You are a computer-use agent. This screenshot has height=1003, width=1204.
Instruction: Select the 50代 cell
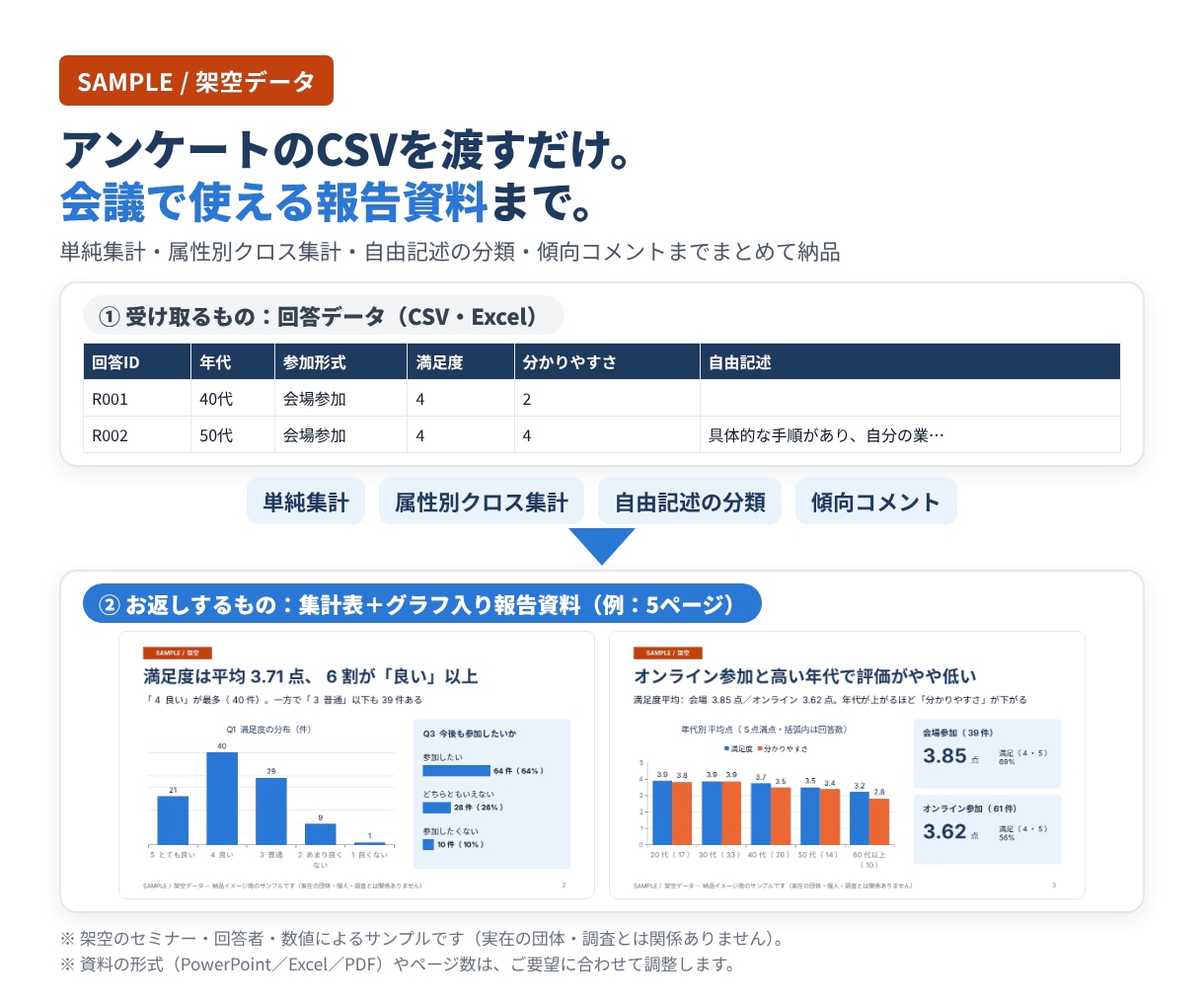point(233,435)
